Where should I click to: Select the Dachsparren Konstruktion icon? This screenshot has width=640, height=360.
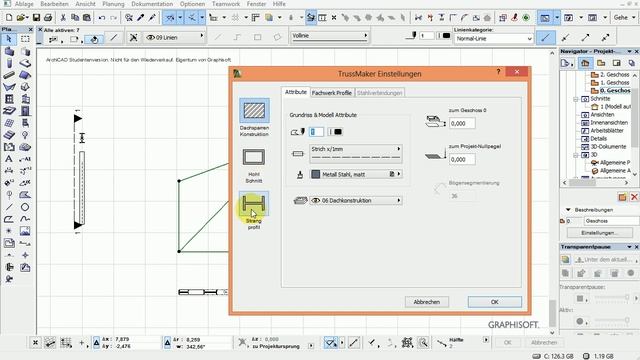point(254,110)
